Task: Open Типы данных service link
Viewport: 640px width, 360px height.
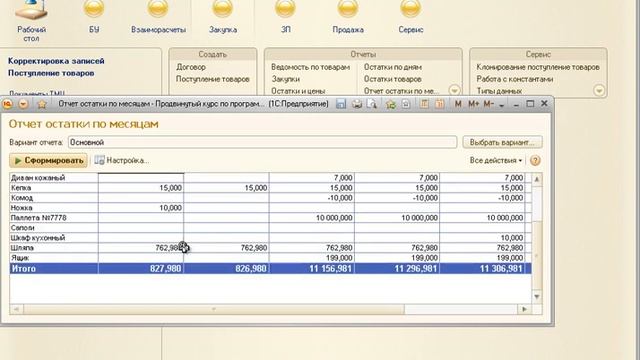Action: coord(499,91)
